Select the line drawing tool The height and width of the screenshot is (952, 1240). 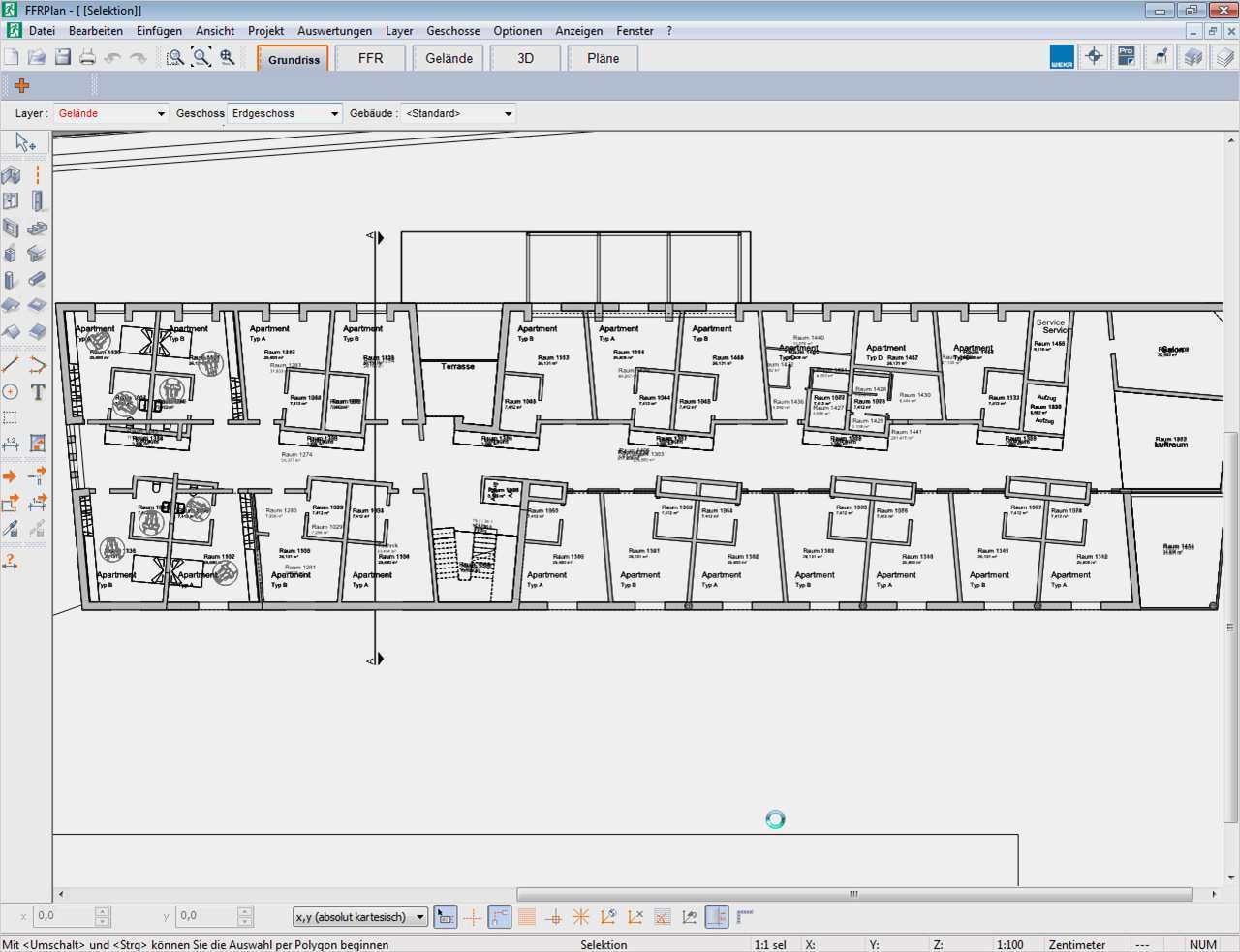11,365
